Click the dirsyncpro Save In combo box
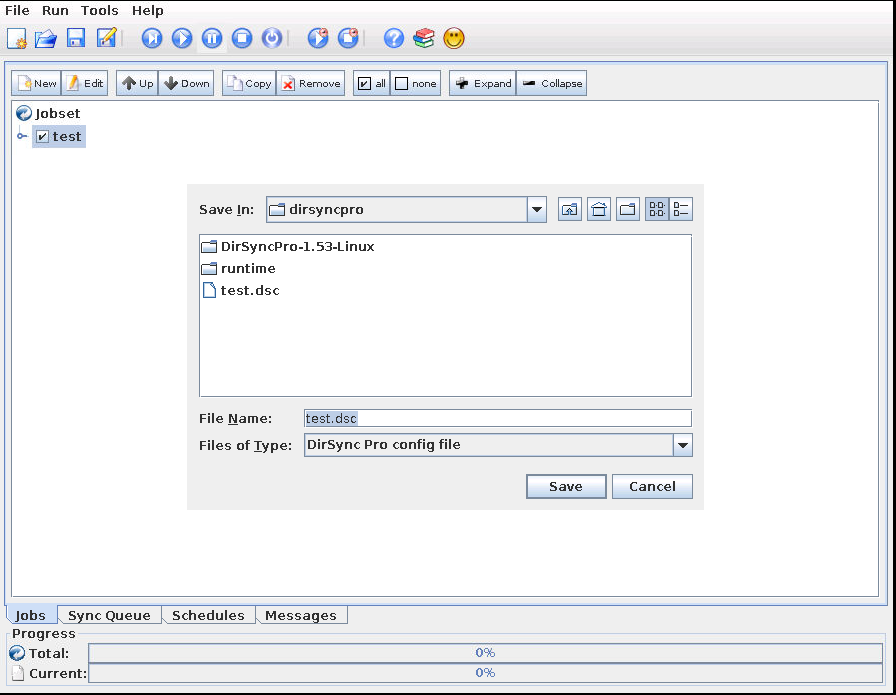The height and width of the screenshot is (695, 896). coord(406,209)
